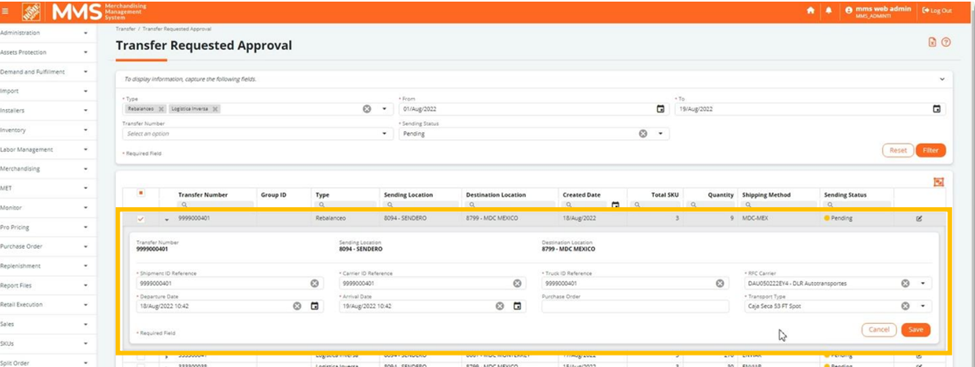This screenshot has height=367, width=975.
Task: Export the page with the PDF icon
Action: [932, 42]
